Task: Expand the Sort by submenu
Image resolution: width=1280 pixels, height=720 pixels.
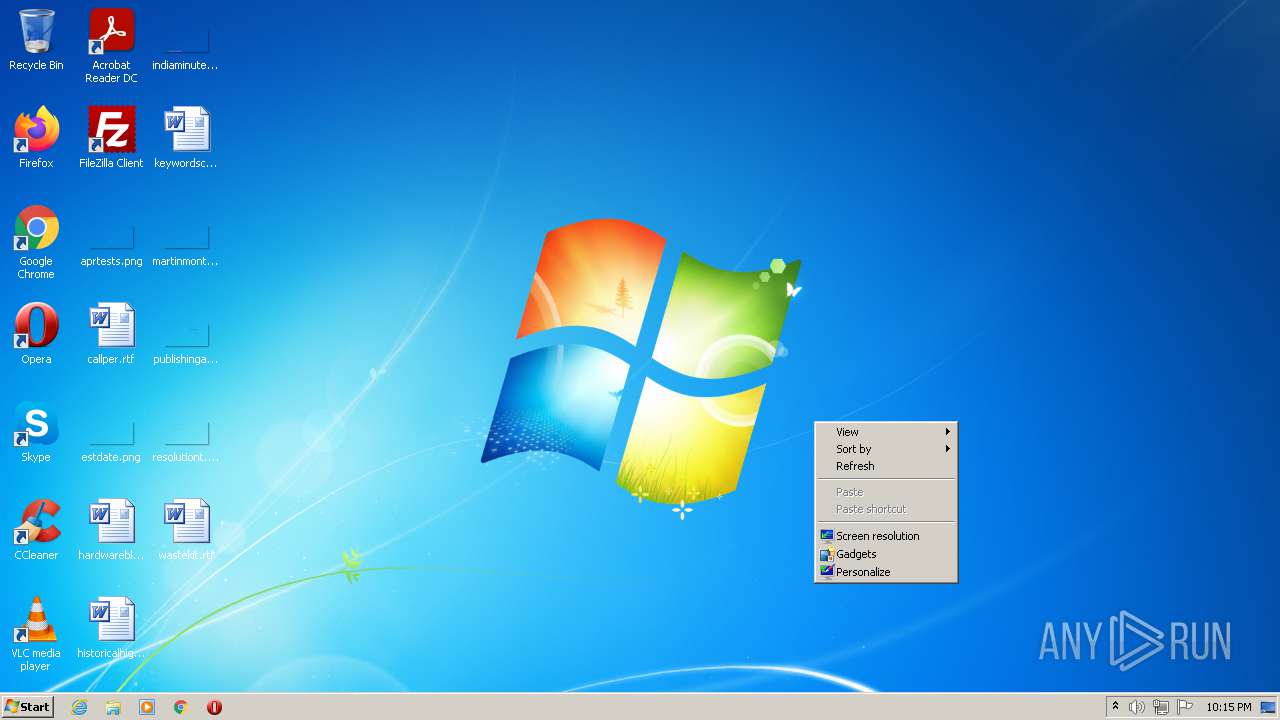Action: point(886,449)
